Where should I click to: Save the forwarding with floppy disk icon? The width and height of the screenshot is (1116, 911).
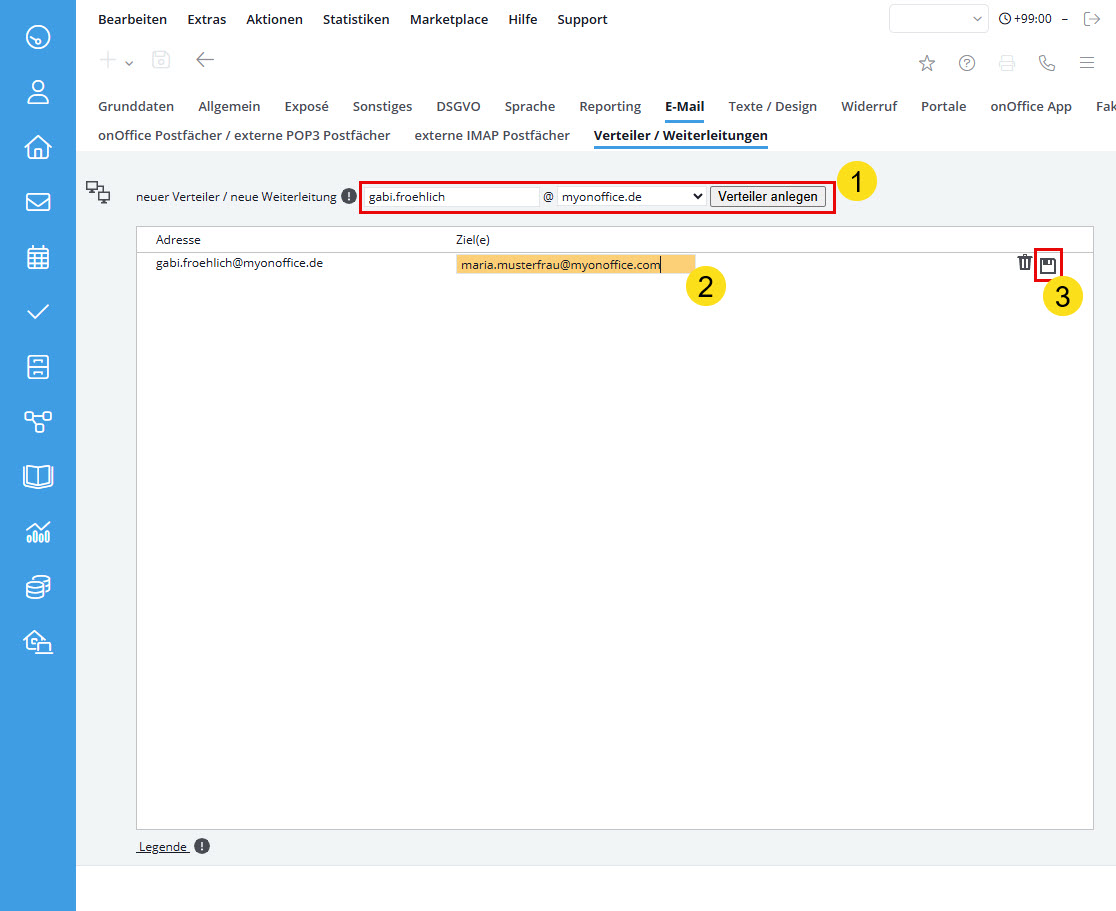(x=1048, y=265)
